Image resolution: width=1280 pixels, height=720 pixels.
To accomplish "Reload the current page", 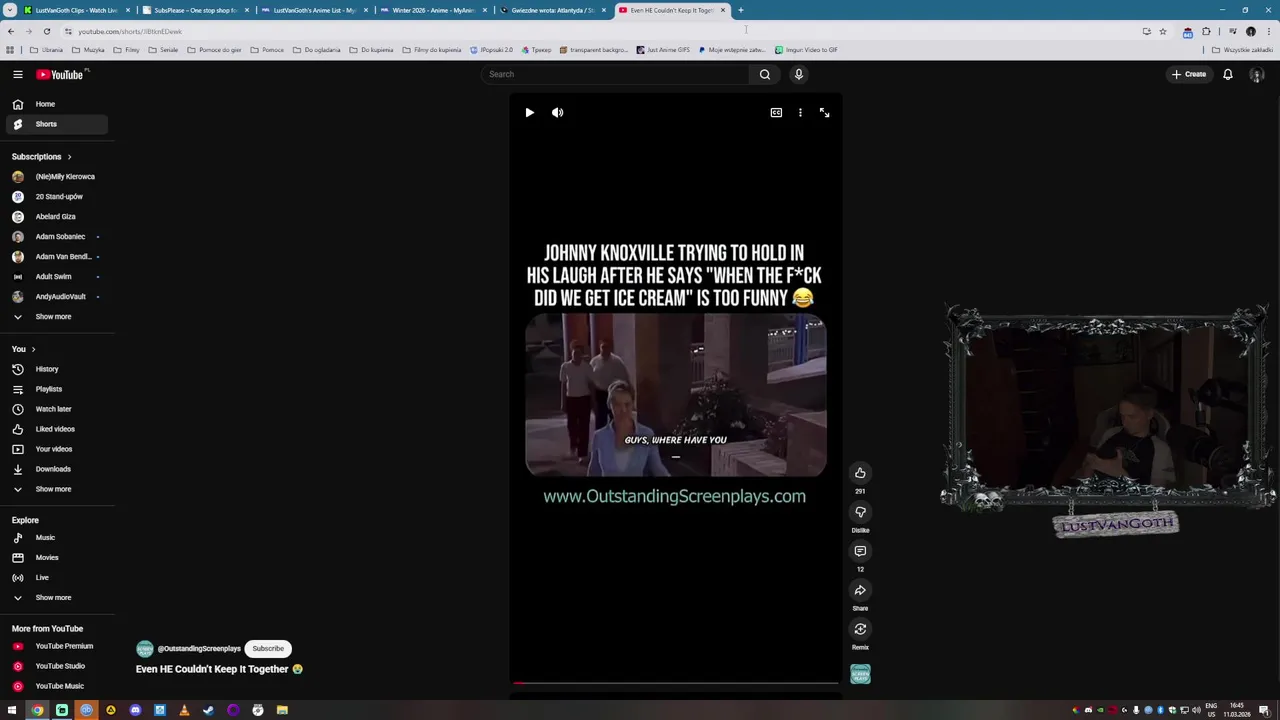I will tap(46, 32).
